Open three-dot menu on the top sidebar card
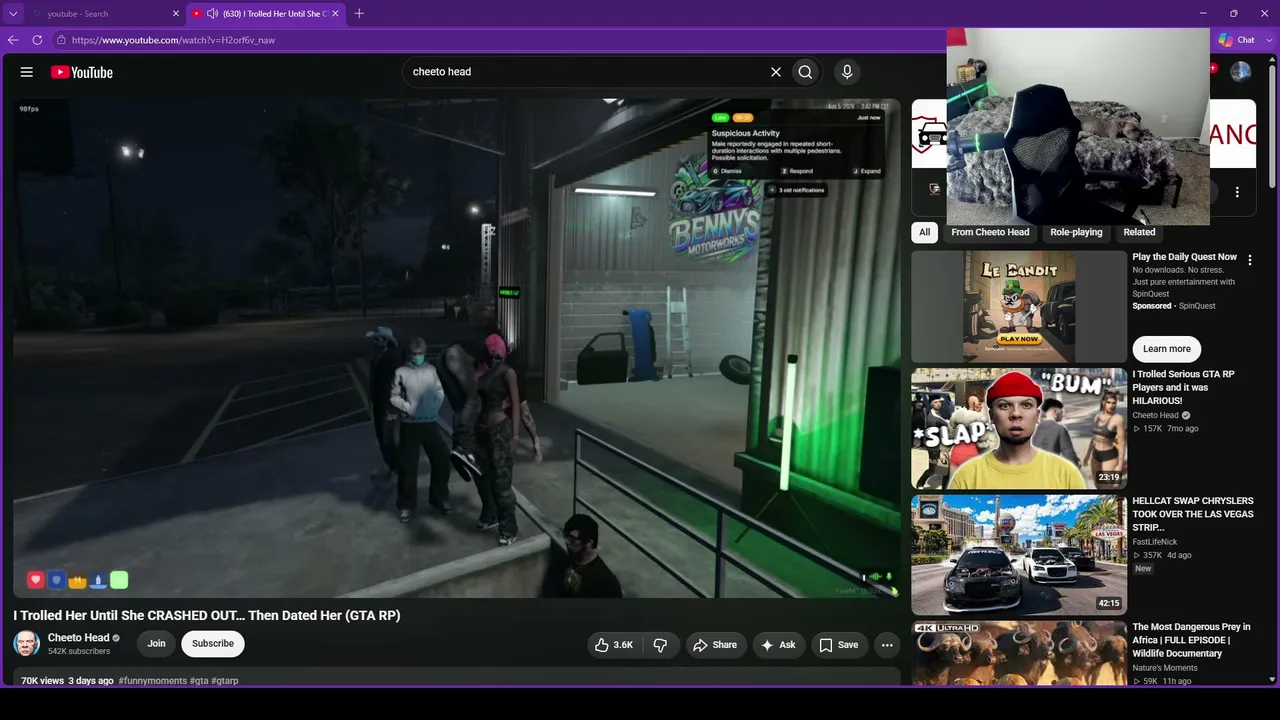 coord(1237,192)
